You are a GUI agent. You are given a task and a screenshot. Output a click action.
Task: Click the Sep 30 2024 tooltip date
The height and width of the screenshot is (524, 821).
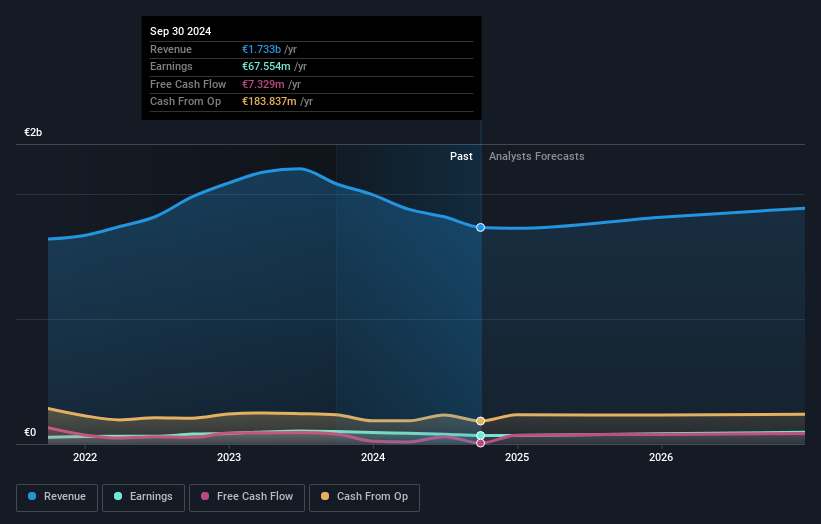click(x=181, y=31)
